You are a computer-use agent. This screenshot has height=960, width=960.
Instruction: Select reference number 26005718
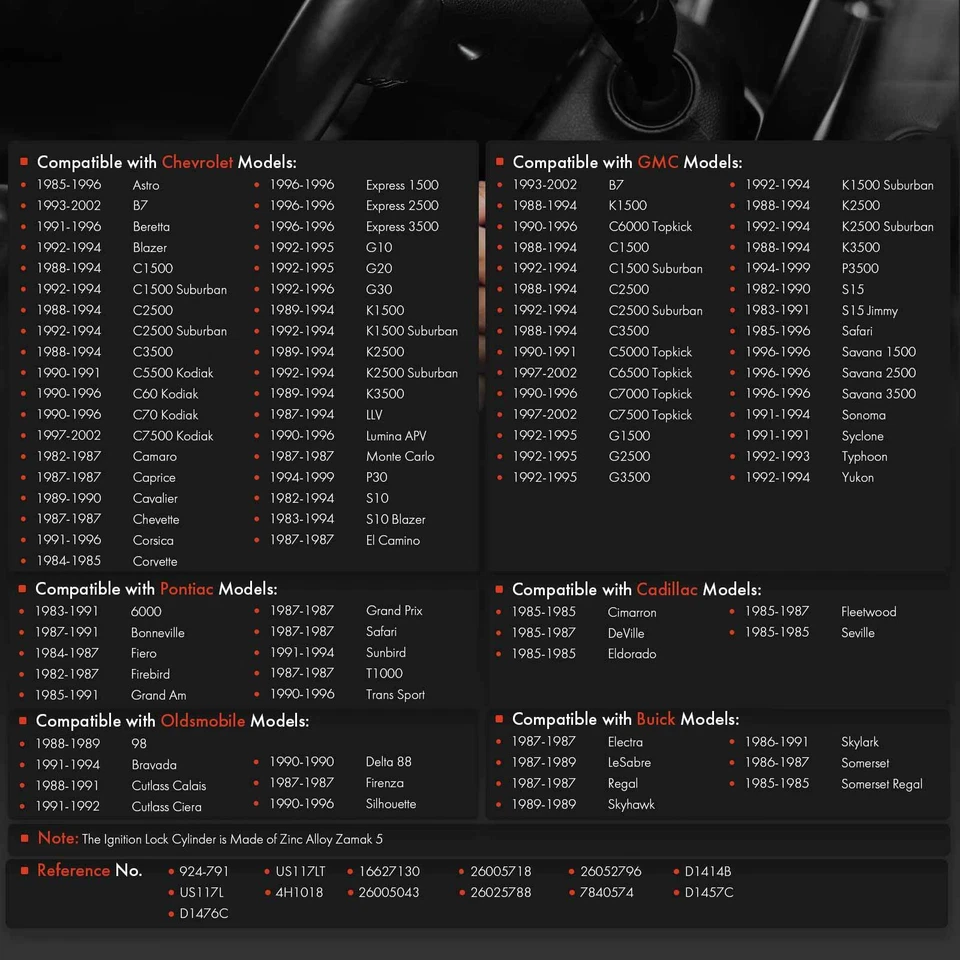(501, 871)
